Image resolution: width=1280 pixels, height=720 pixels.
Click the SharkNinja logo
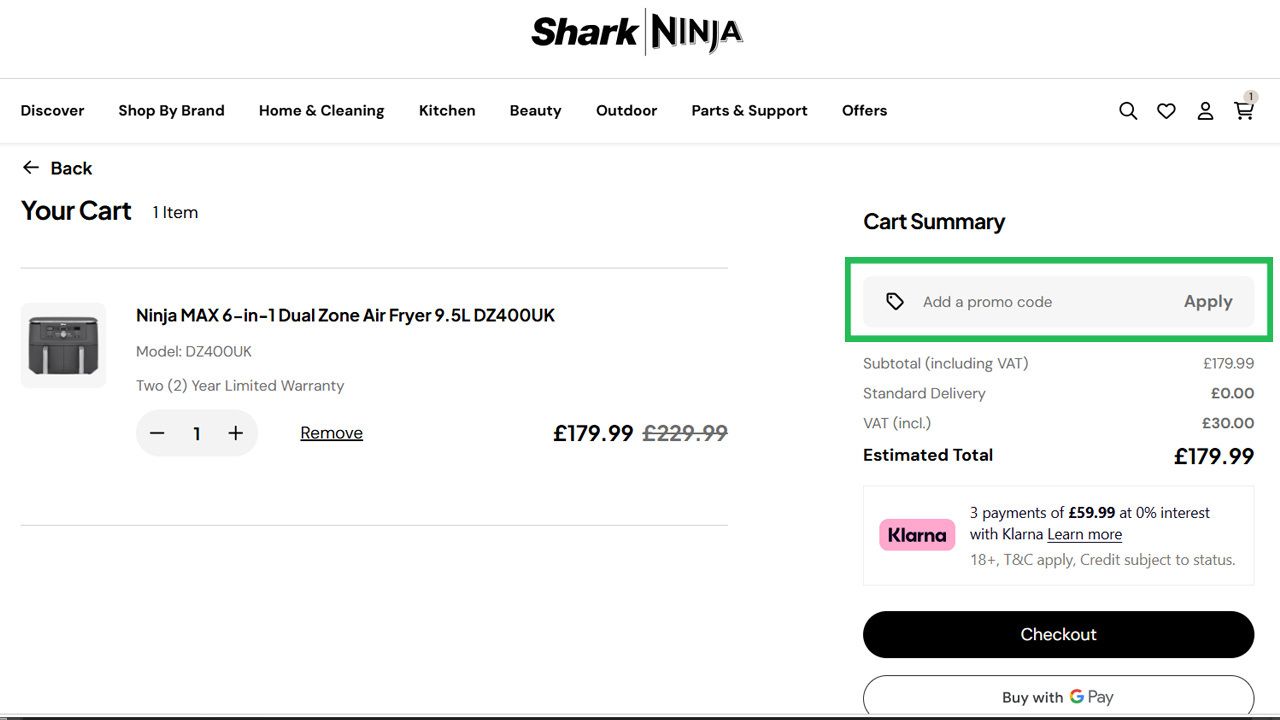pyautogui.click(x=637, y=32)
